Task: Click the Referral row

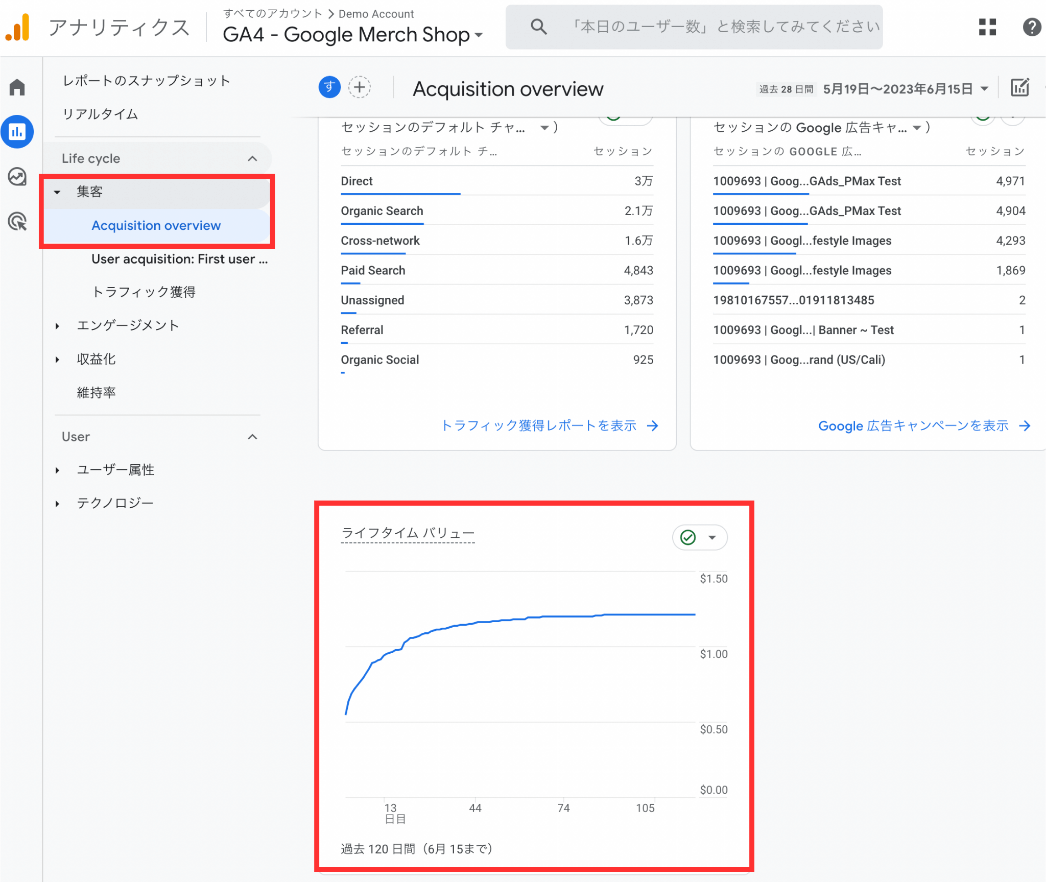Action: (x=497, y=330)
